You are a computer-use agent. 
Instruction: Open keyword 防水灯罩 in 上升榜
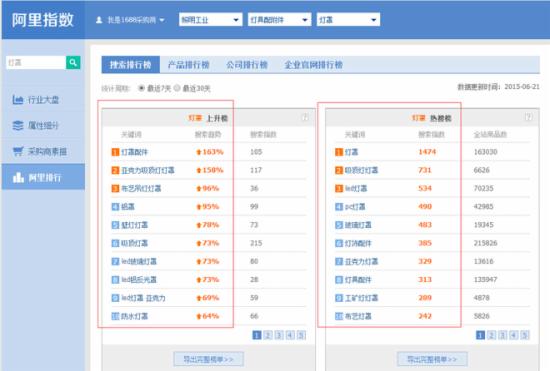[134, 316]
